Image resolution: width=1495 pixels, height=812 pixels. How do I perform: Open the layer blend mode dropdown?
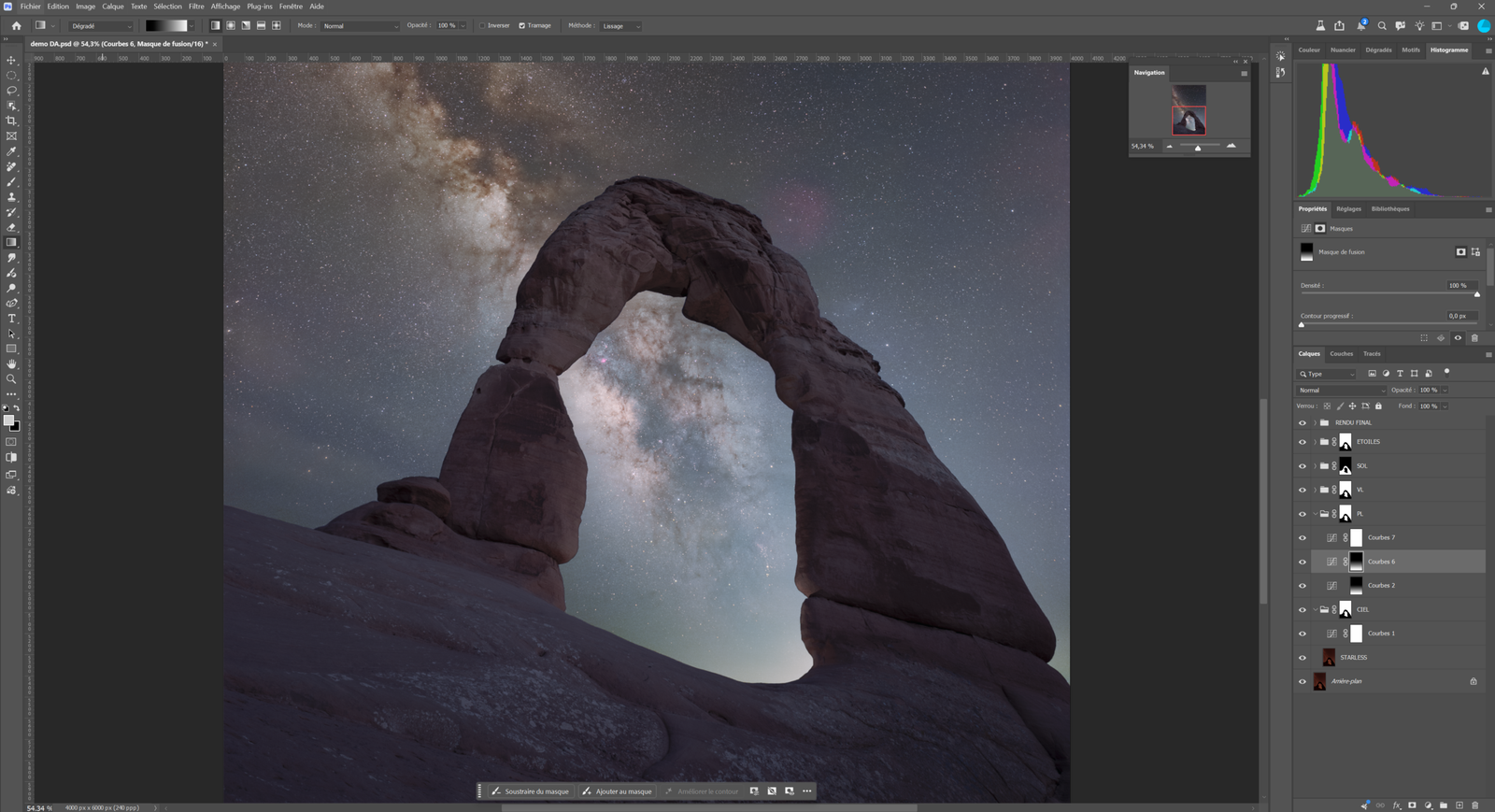pyautogui.click(x=1342, y=391)
